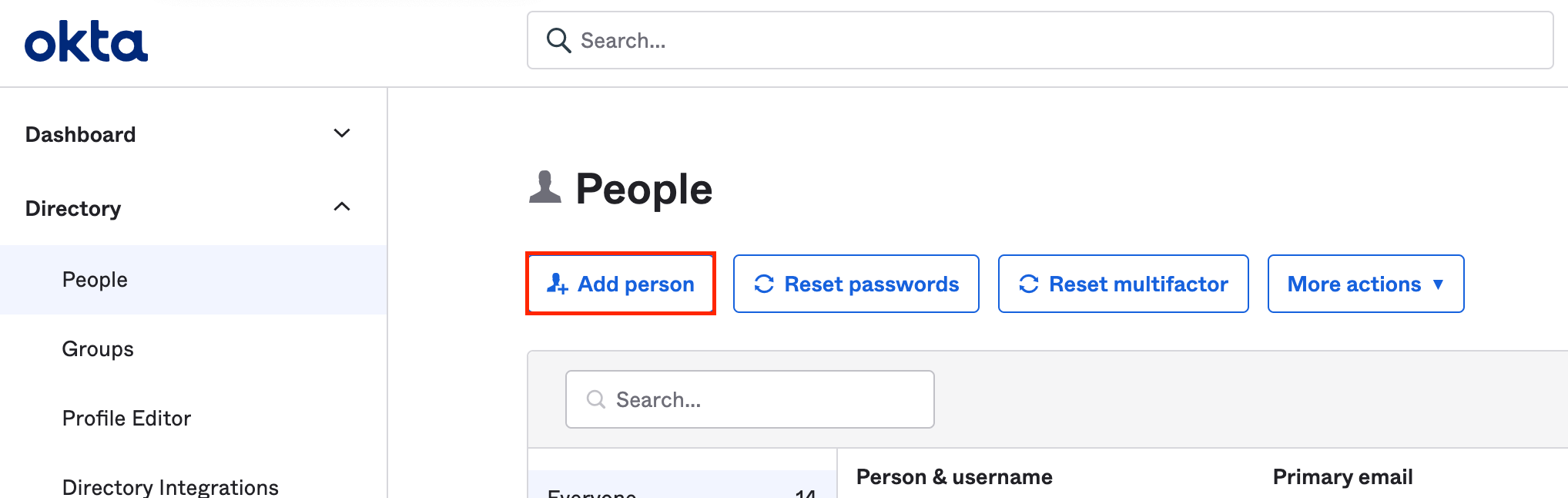Screen dimensions: 1568x498
Task: Collapse the Directory section chevron
Action: (342, 207)
